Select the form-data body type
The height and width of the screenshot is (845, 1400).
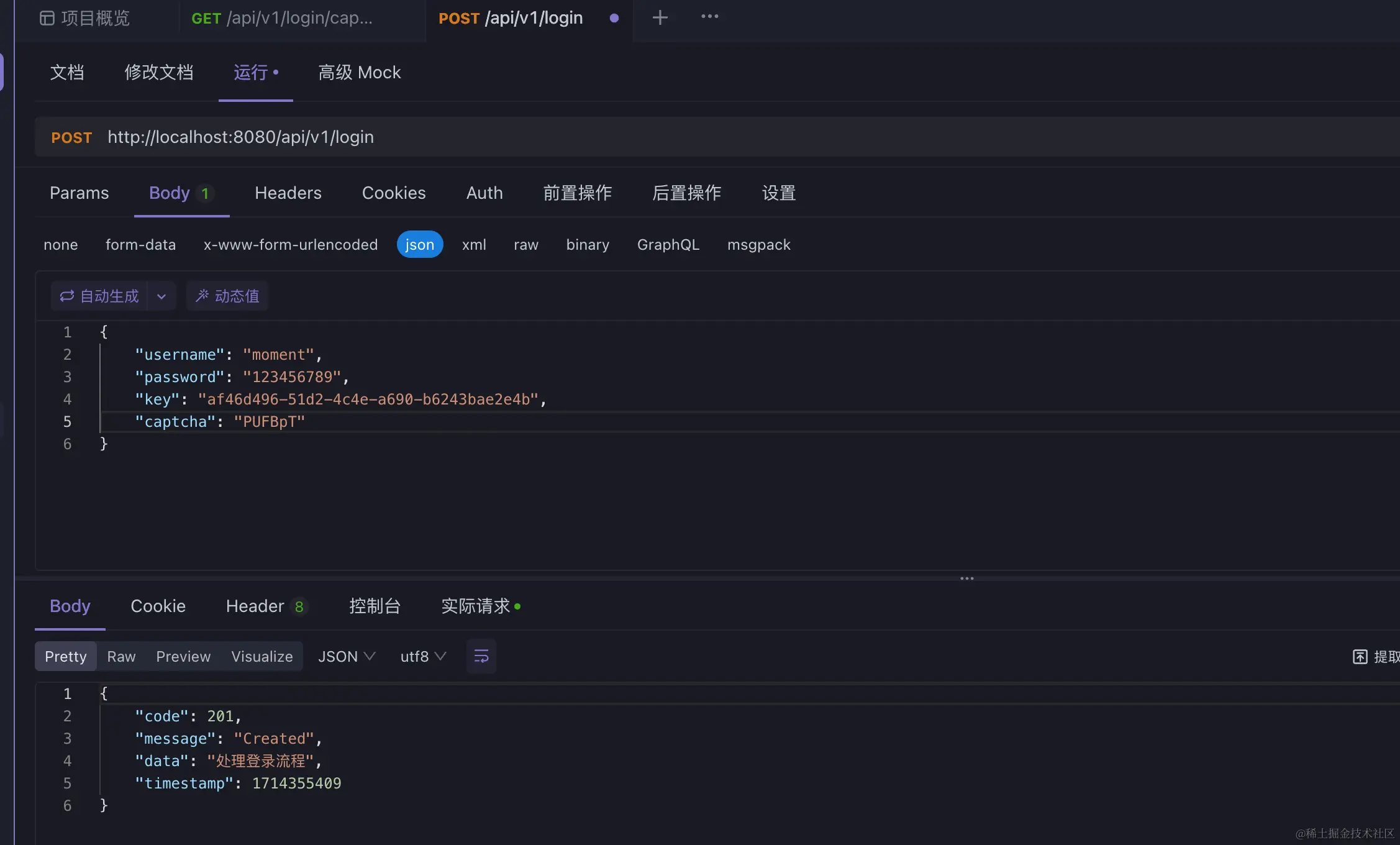(140, 244)
